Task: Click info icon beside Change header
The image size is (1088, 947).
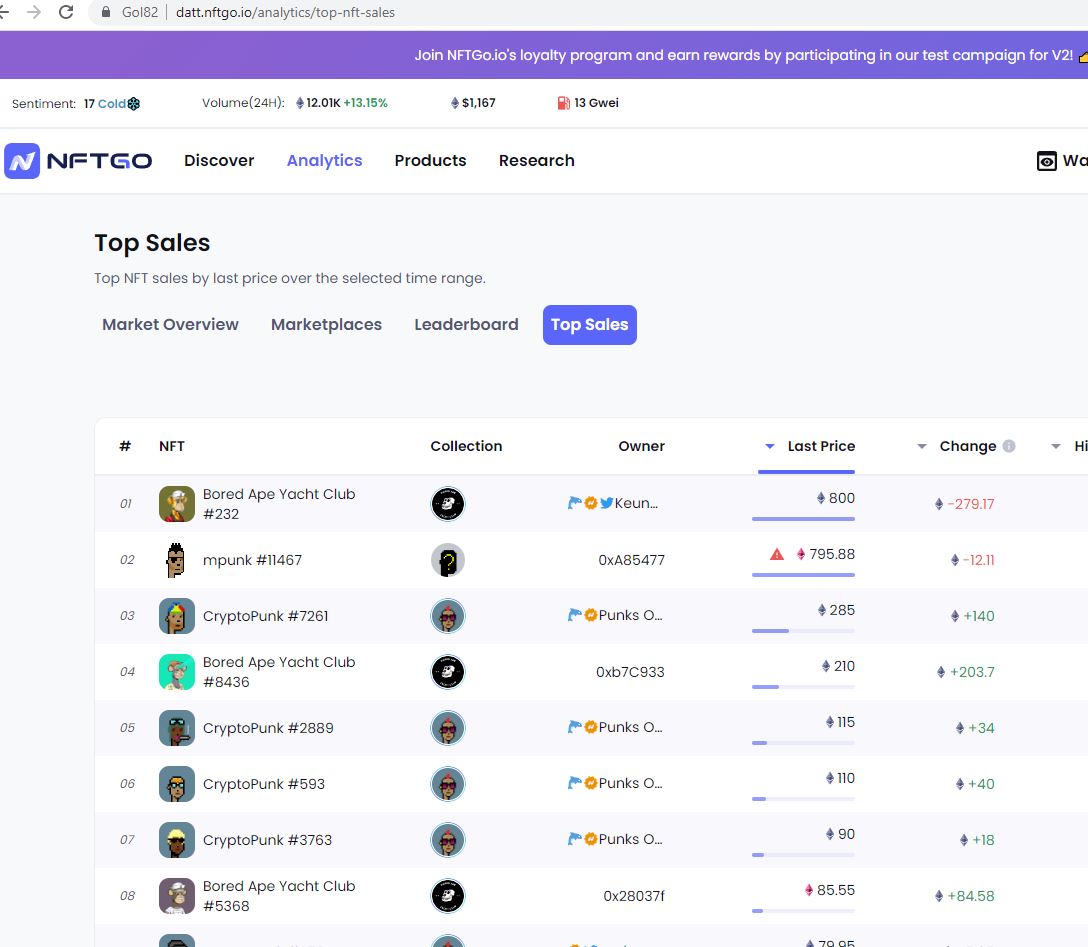Action: pos(1009,446)
